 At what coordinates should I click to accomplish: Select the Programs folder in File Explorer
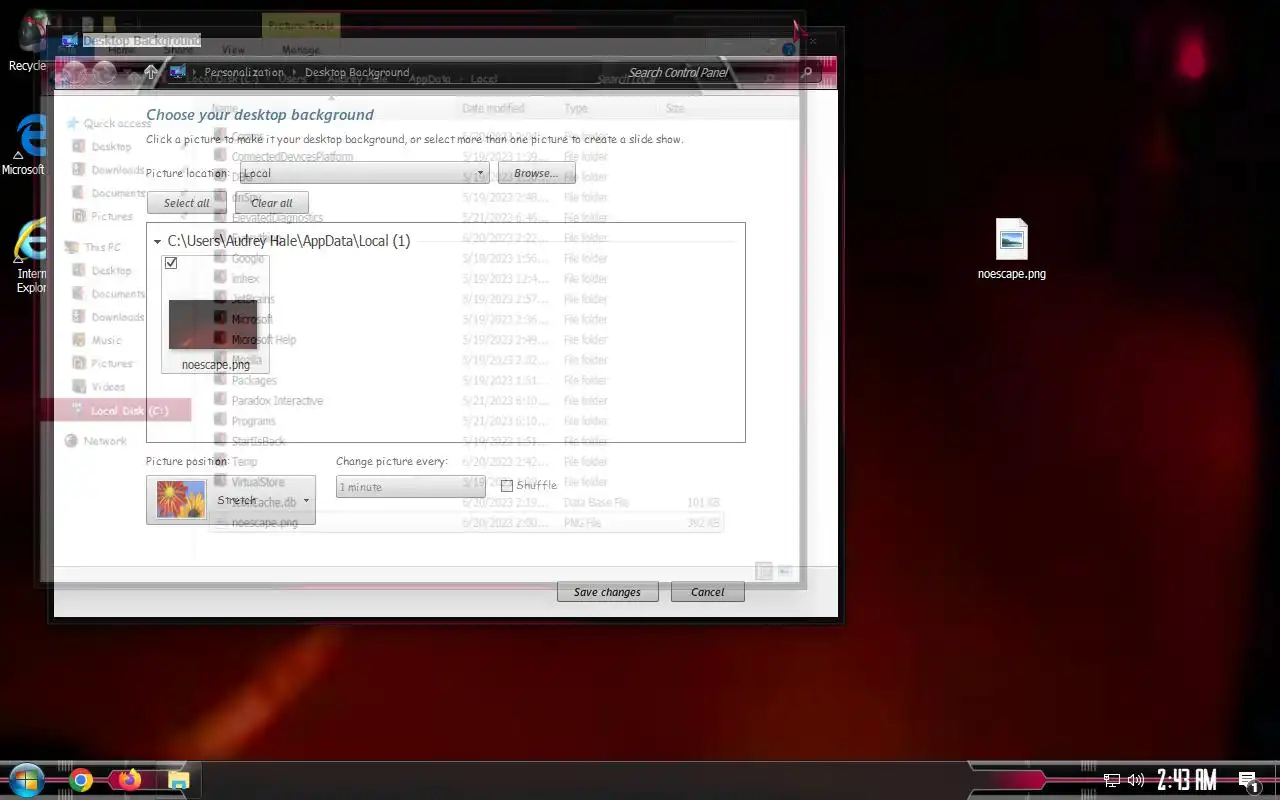tap(253, 421)
